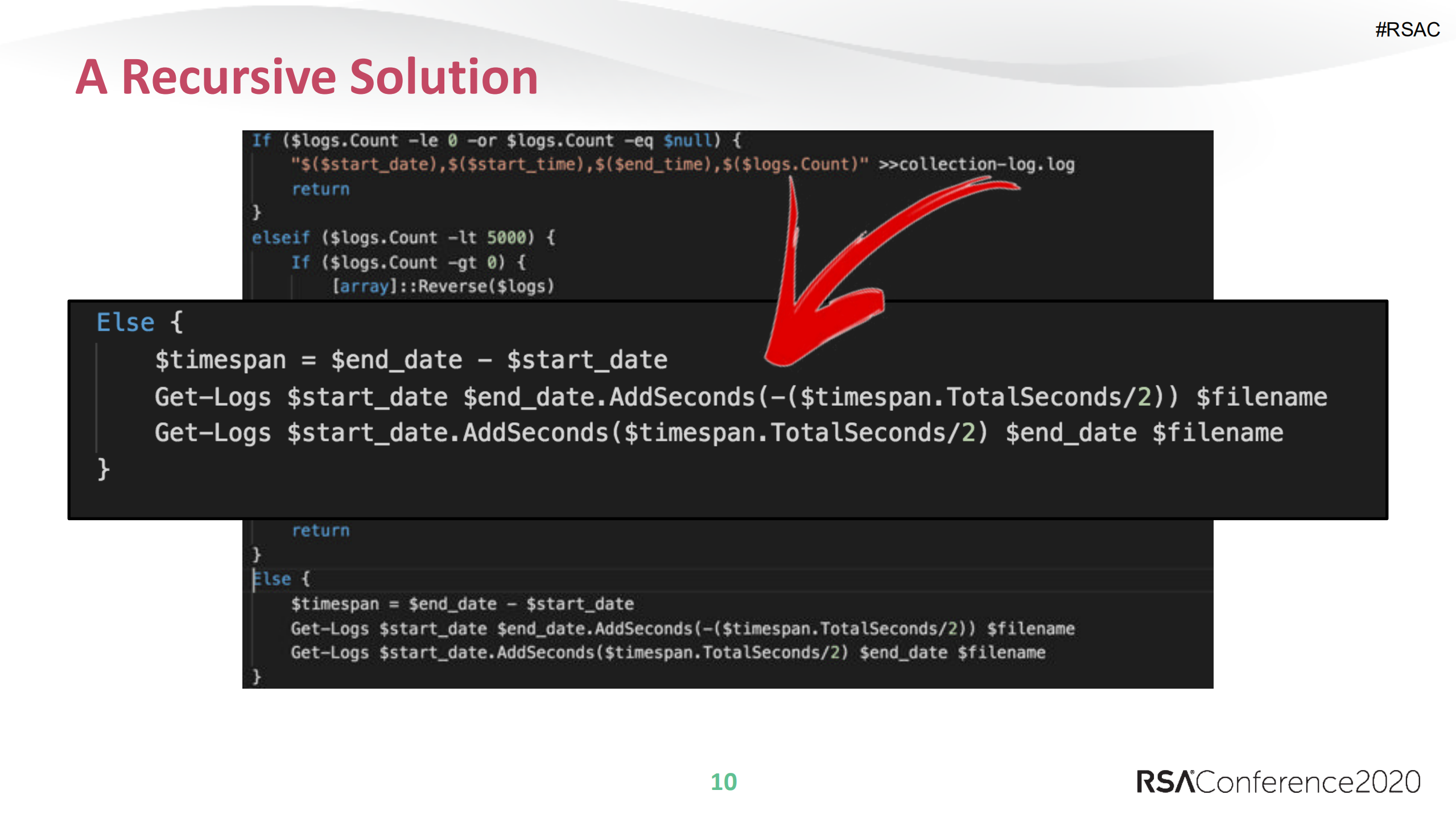The image size is (1456, 819).
Task: Click the 'return' keyword below enlarged box
Action: pos(320,530)
